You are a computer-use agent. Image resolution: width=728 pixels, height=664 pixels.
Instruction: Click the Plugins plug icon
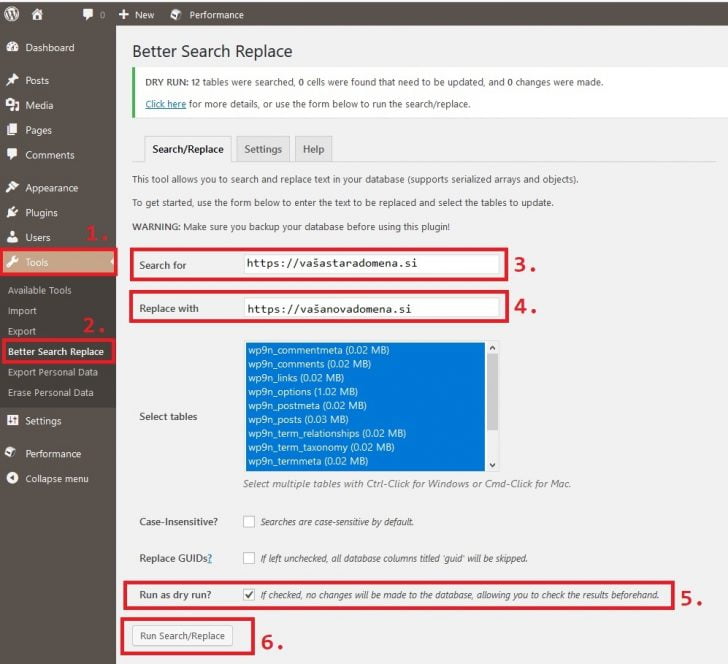point(13,212)
